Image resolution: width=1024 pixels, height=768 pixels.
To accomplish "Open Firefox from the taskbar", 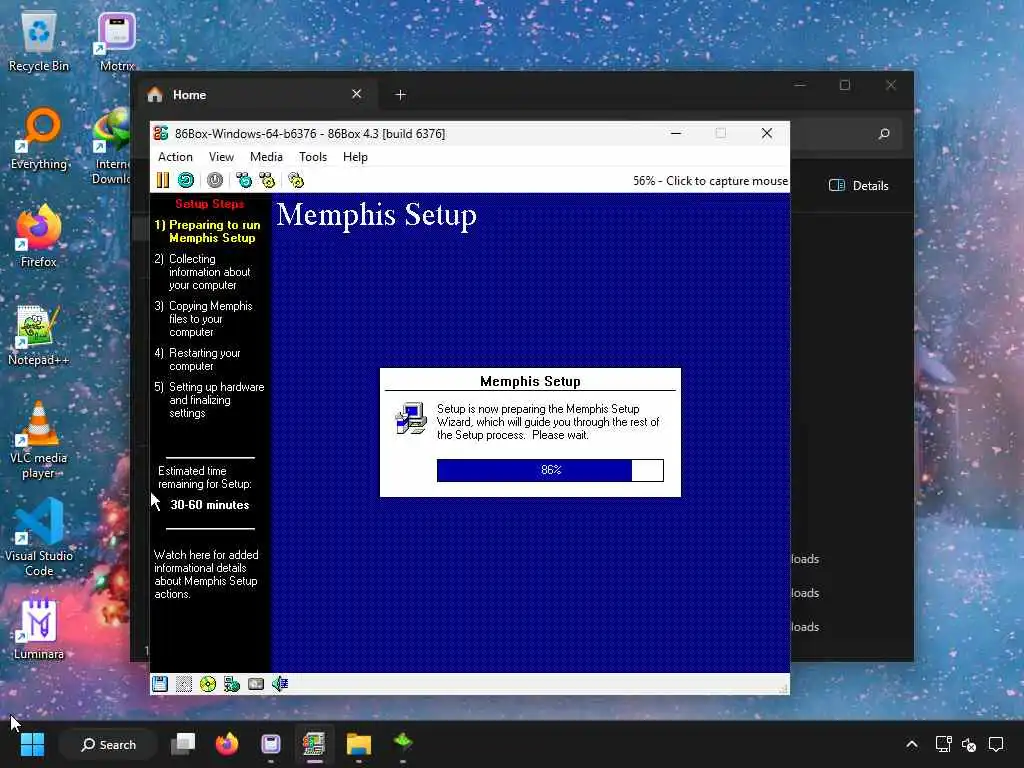I will pyautogui.click(x=227, y=744).
